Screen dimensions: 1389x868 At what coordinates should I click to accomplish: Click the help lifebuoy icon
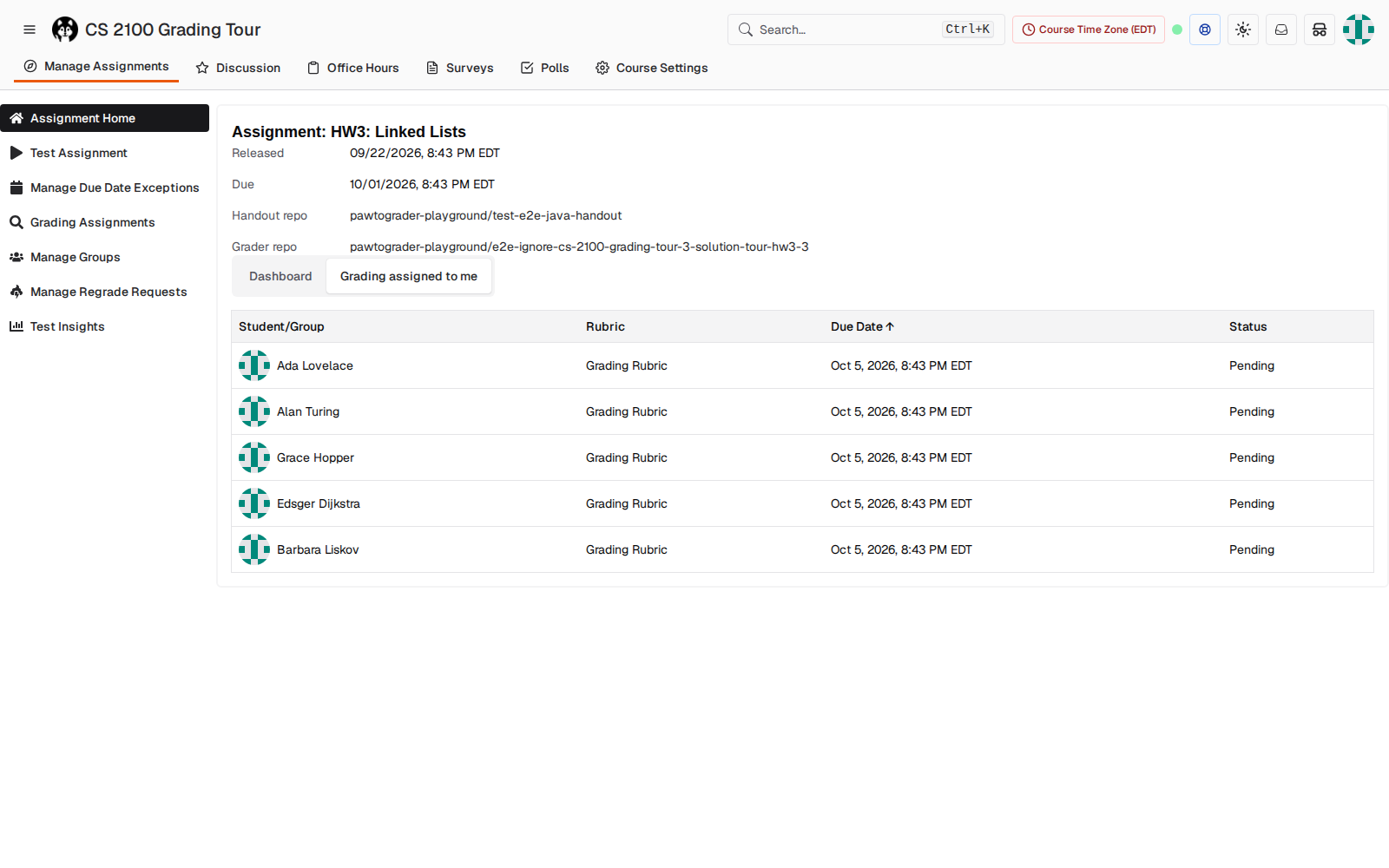pyautogui.click(x=1205, y=30)
